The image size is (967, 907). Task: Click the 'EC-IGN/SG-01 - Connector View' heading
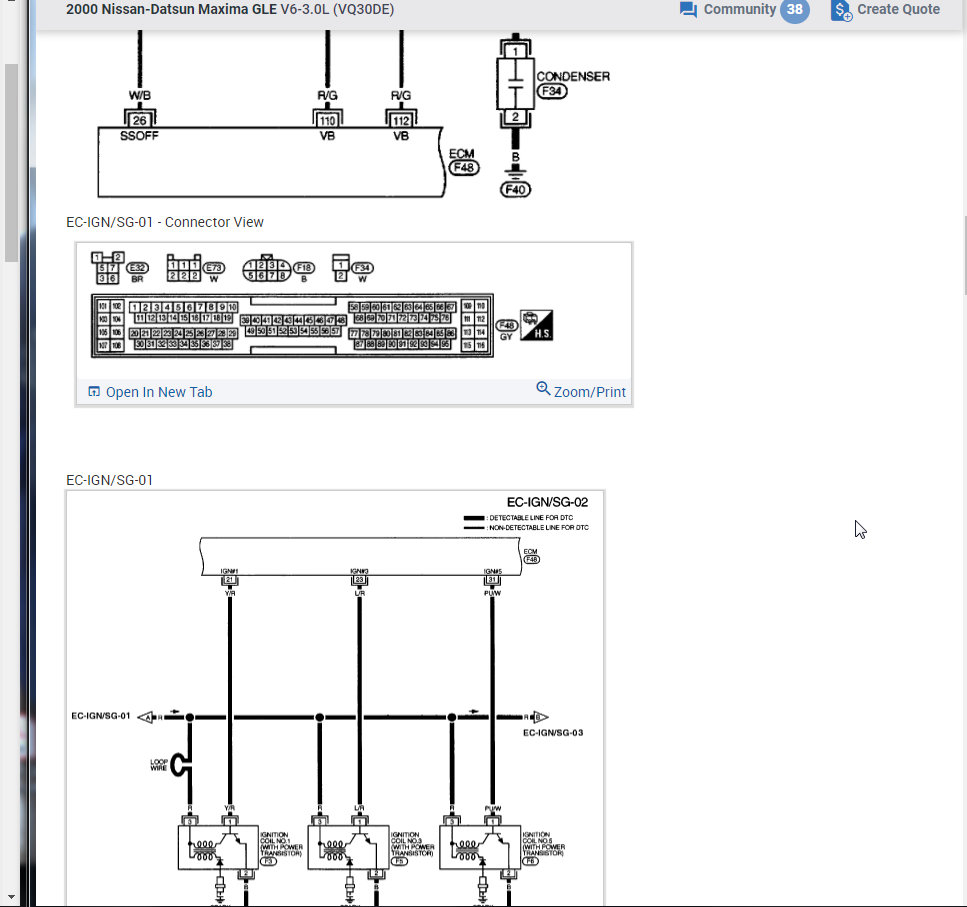tap(165, 222)
